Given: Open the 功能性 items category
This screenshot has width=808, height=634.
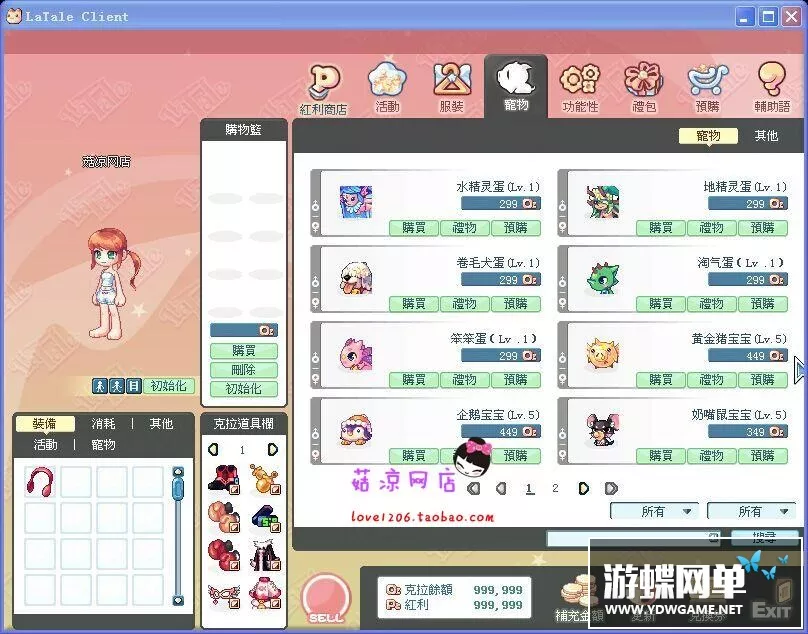Looking at the screenshot, I should pos(579,86).
